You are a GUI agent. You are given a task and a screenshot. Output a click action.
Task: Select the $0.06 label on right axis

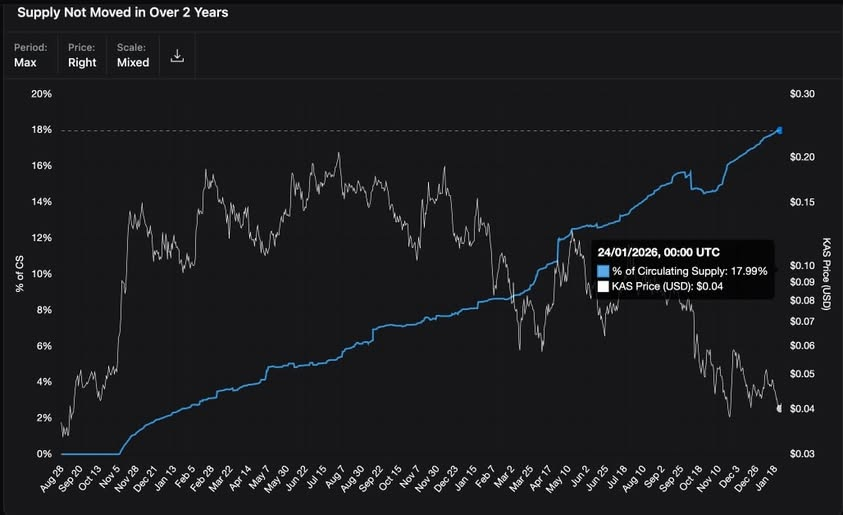[802, 346]
